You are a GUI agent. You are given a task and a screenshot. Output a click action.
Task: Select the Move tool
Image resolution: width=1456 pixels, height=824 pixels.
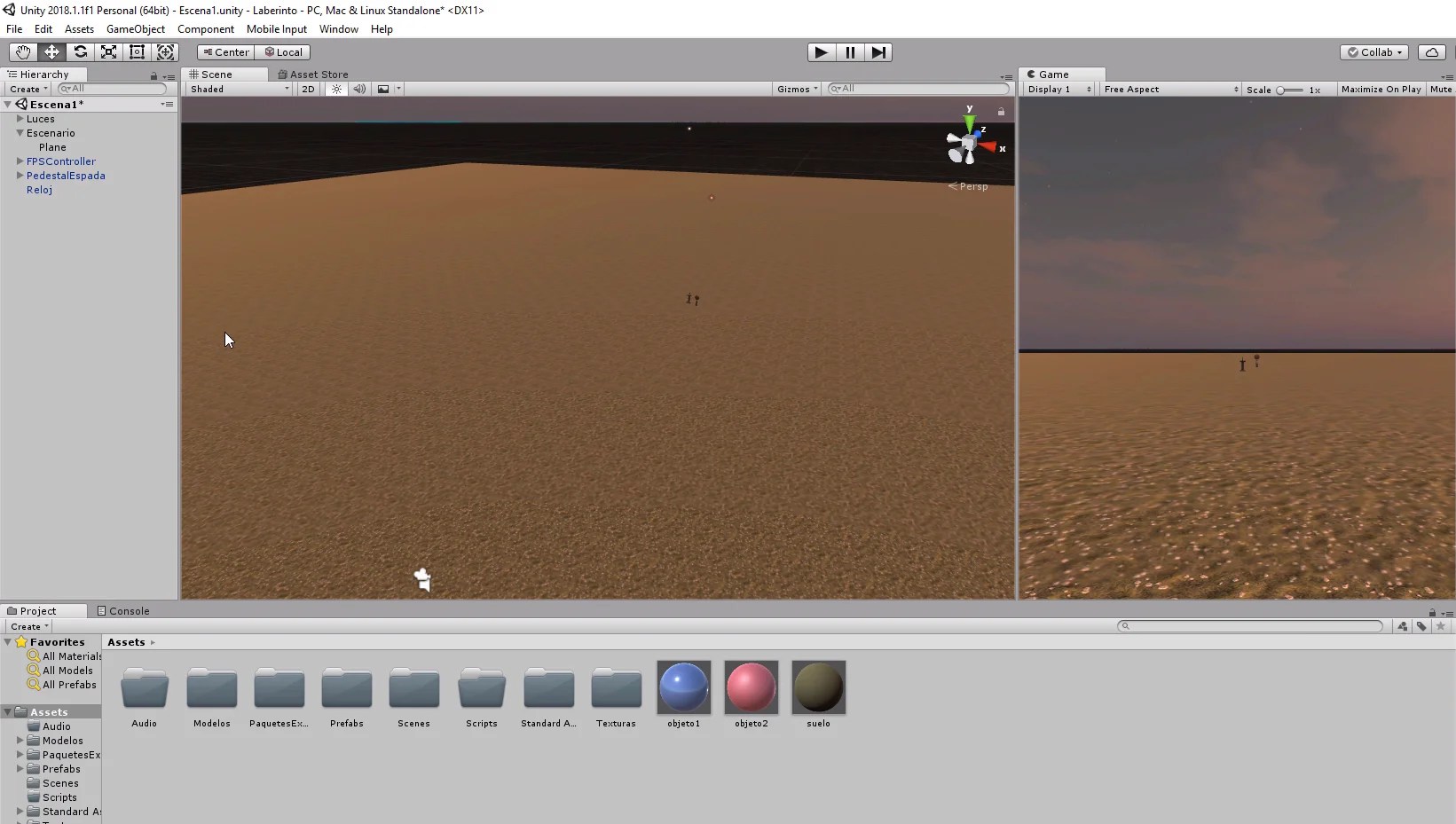[x=51, y=52]
